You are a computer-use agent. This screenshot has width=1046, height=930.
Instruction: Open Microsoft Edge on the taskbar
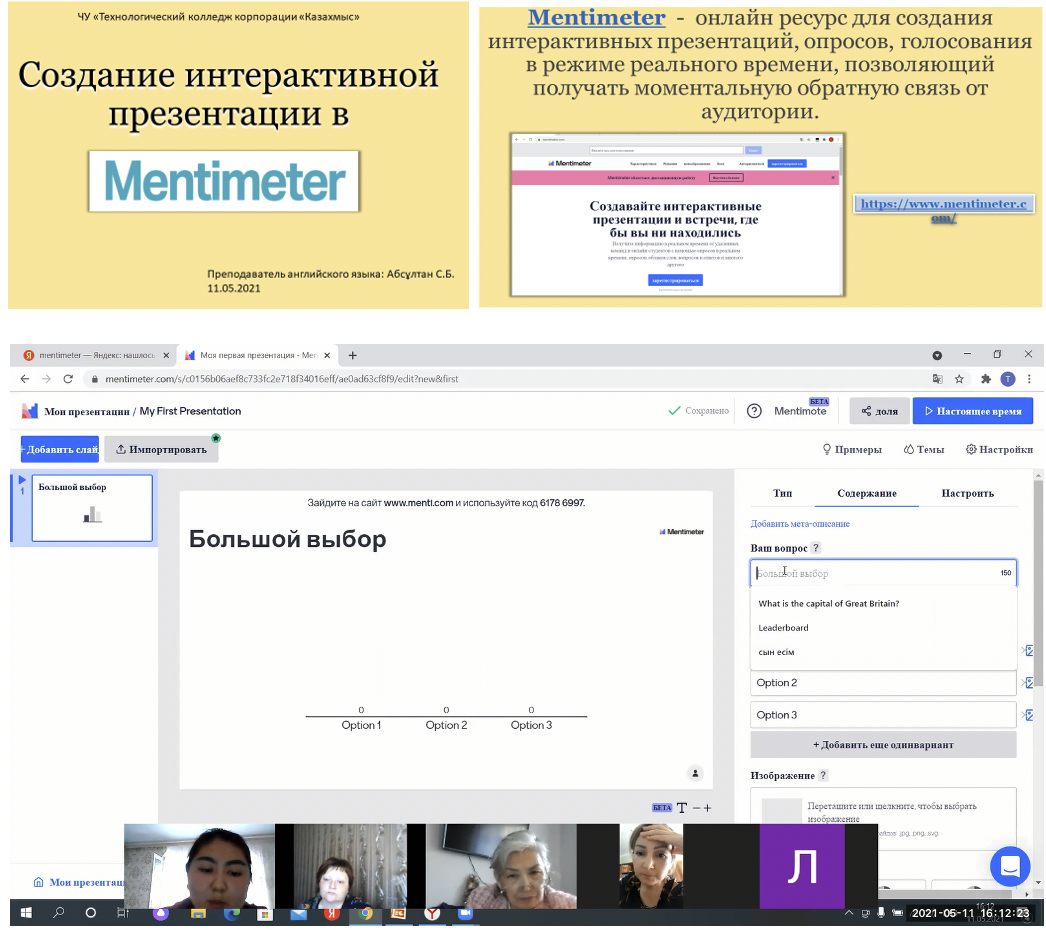pyautogui.click(x=231, y=913)
